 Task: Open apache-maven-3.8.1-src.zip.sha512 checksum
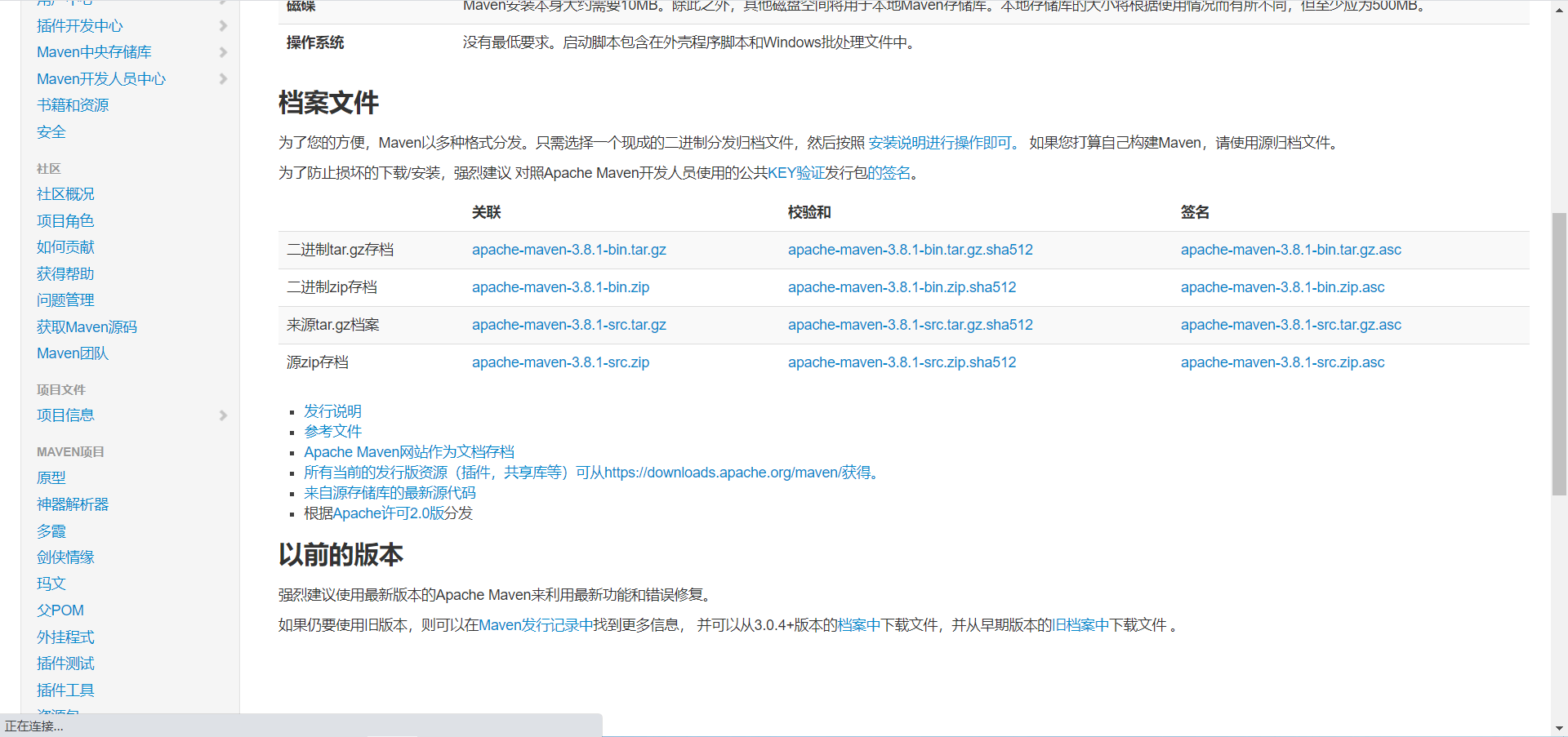point(902,362)
